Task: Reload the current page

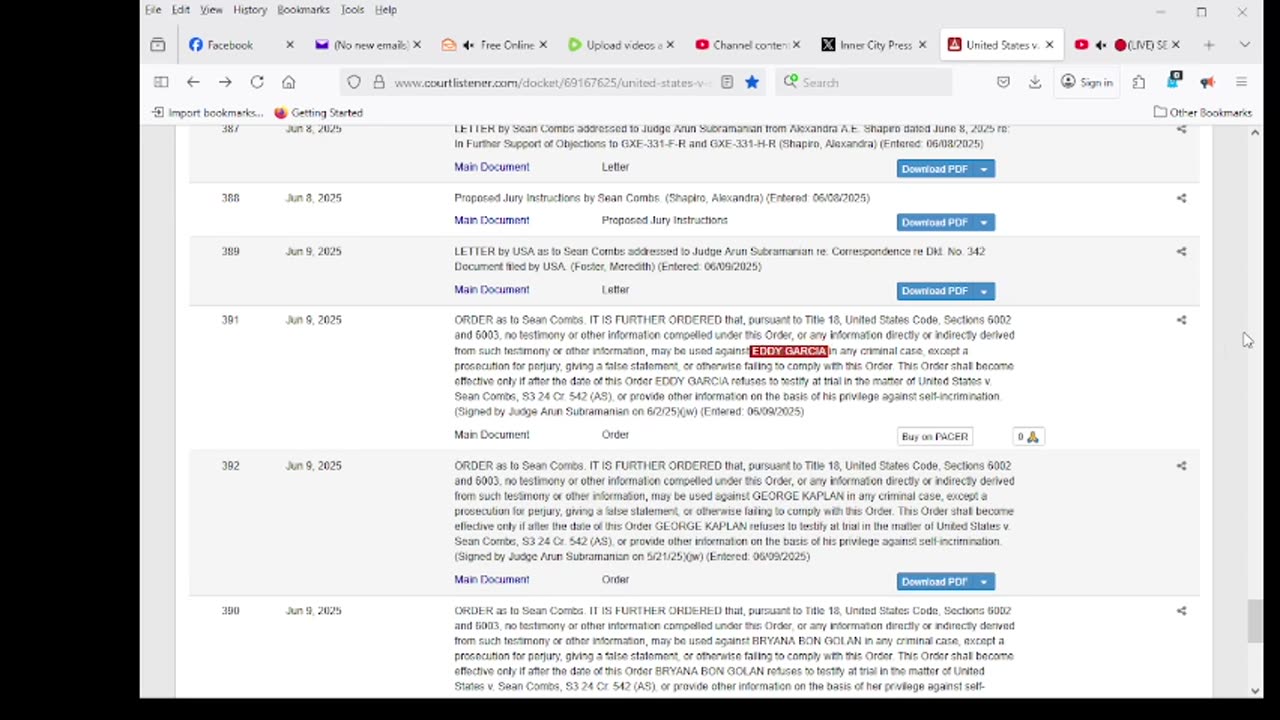Action: 257,82
